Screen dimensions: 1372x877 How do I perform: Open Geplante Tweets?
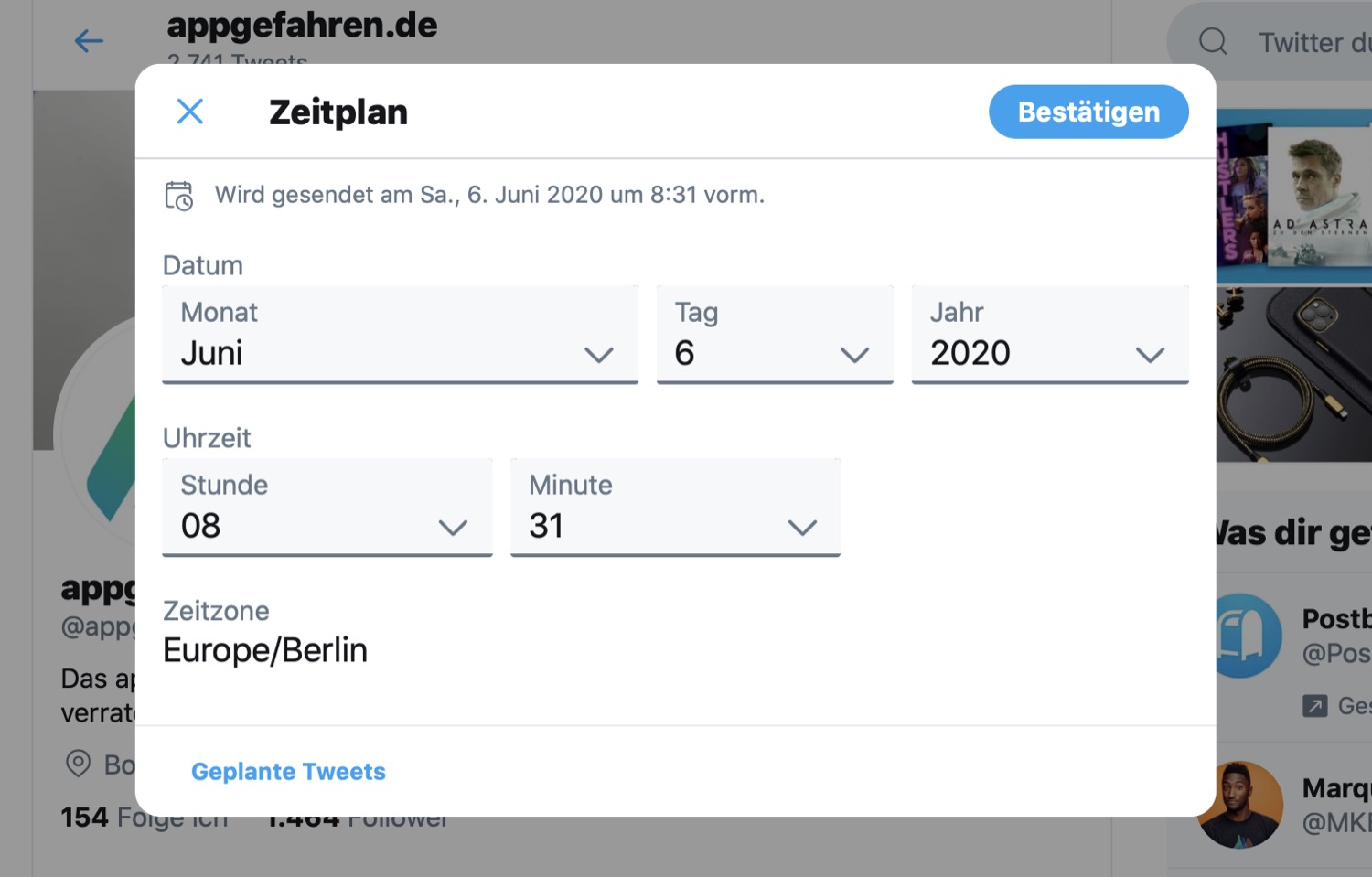(x=288, y=771)
